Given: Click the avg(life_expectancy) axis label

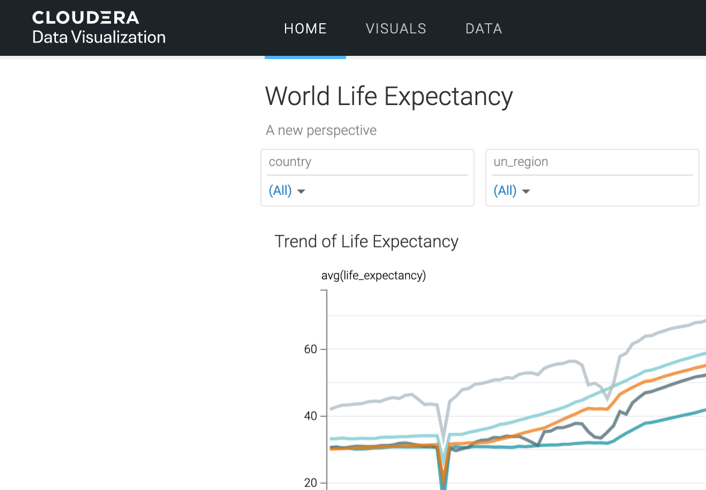Looking at the screenshot, I should (x=373, y=275).
